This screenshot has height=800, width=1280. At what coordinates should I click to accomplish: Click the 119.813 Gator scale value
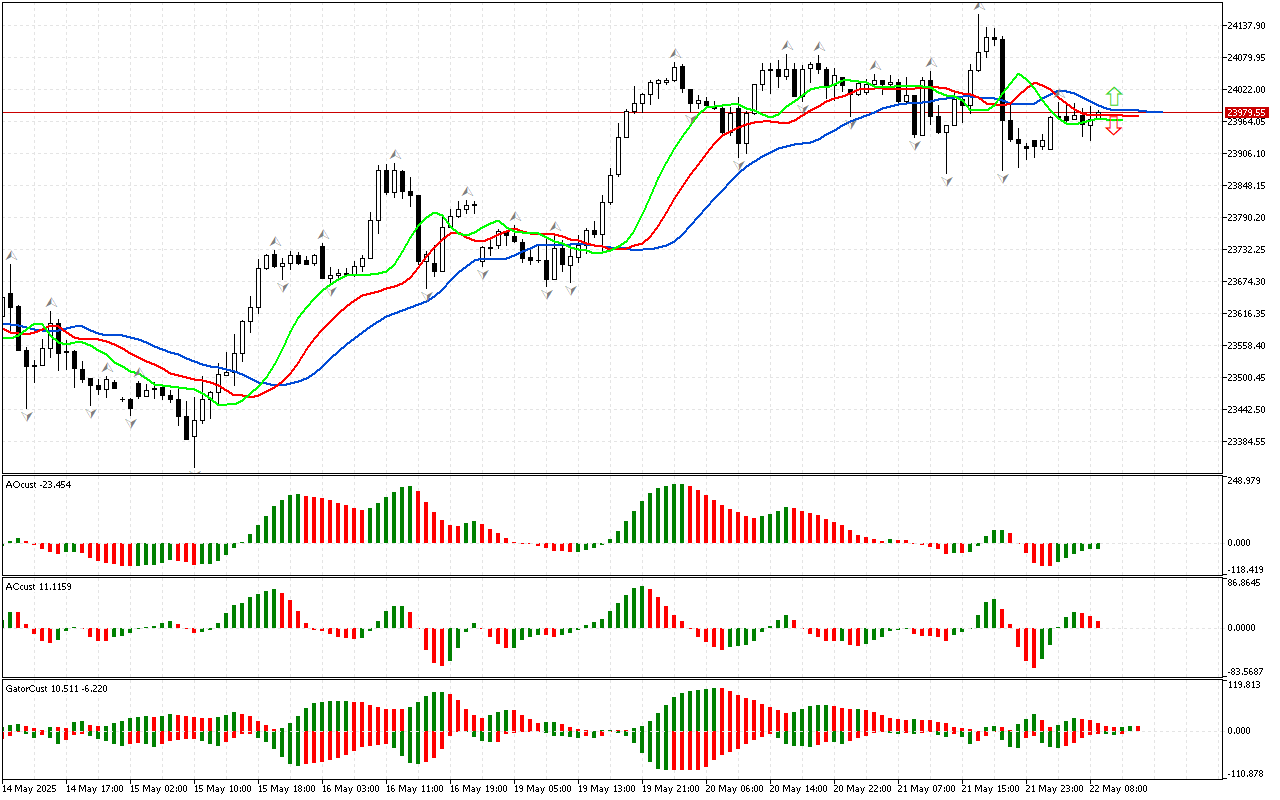click(1245, 685)
